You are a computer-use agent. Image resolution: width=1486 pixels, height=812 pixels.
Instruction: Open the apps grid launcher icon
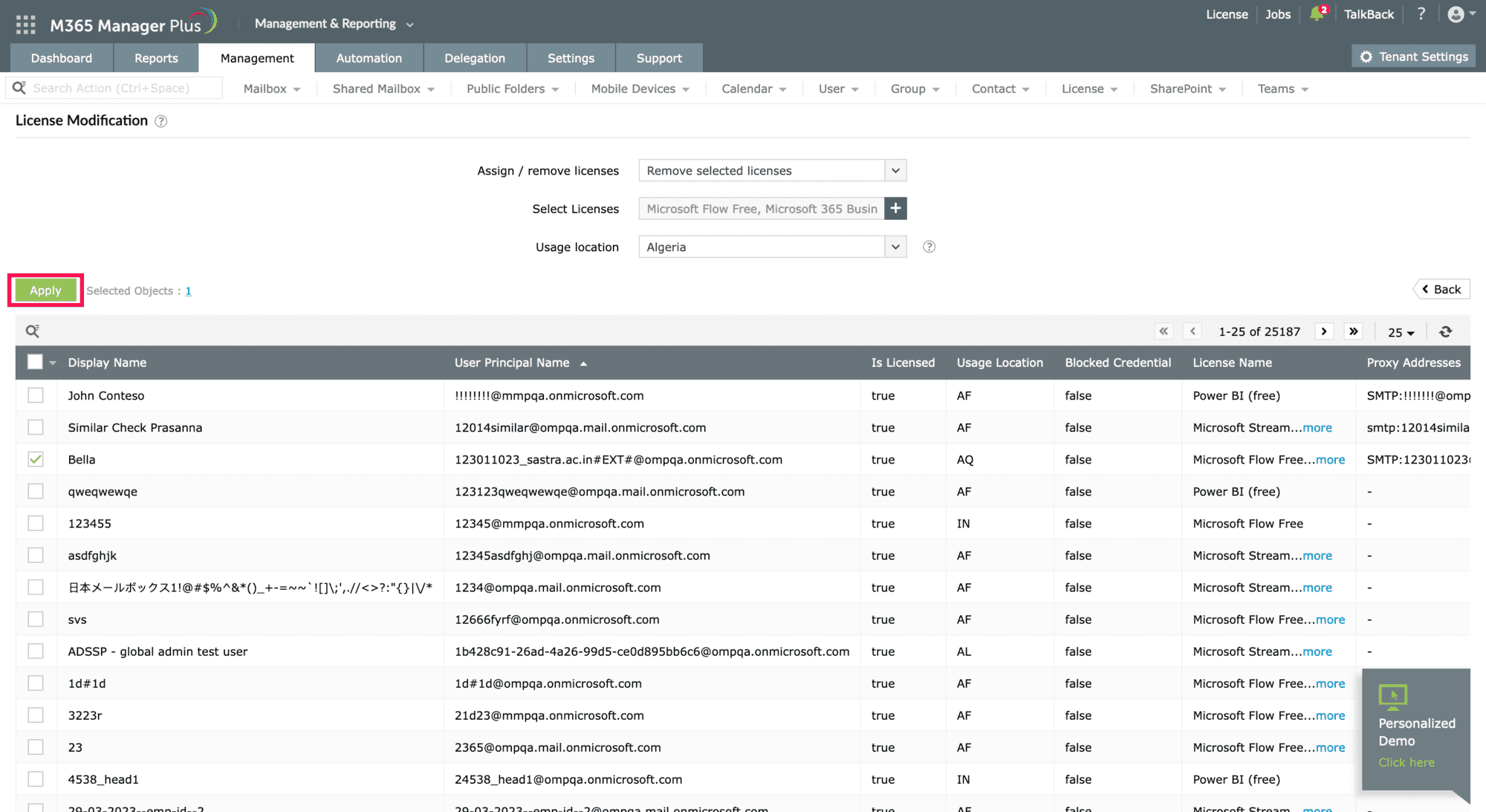click(25, 25)
